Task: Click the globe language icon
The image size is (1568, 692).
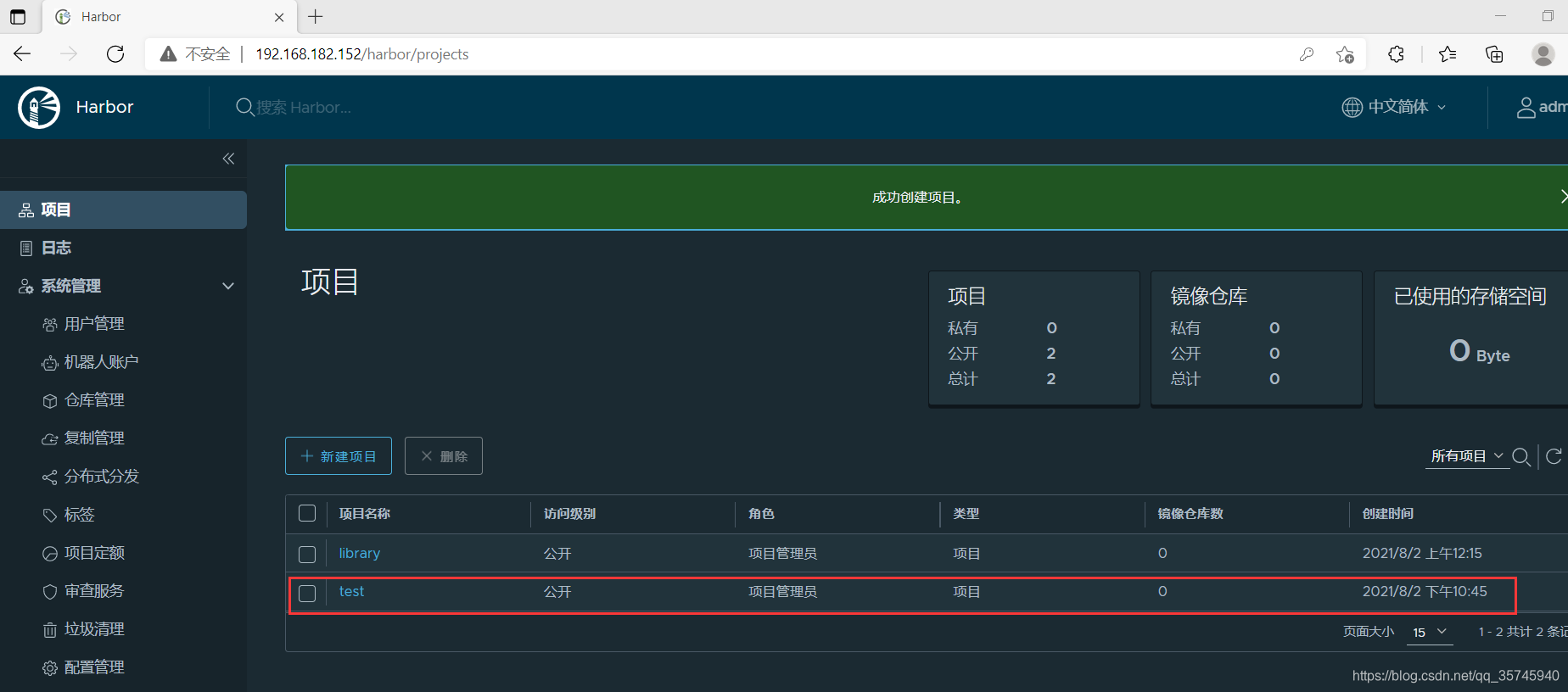Action: (x=1352, y=107)
